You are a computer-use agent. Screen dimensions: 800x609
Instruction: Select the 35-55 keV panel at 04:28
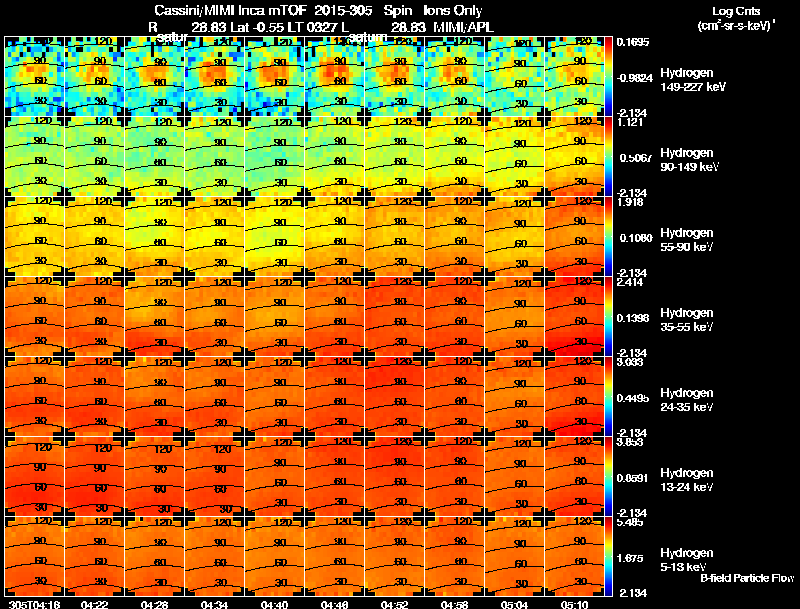[155, 316]
